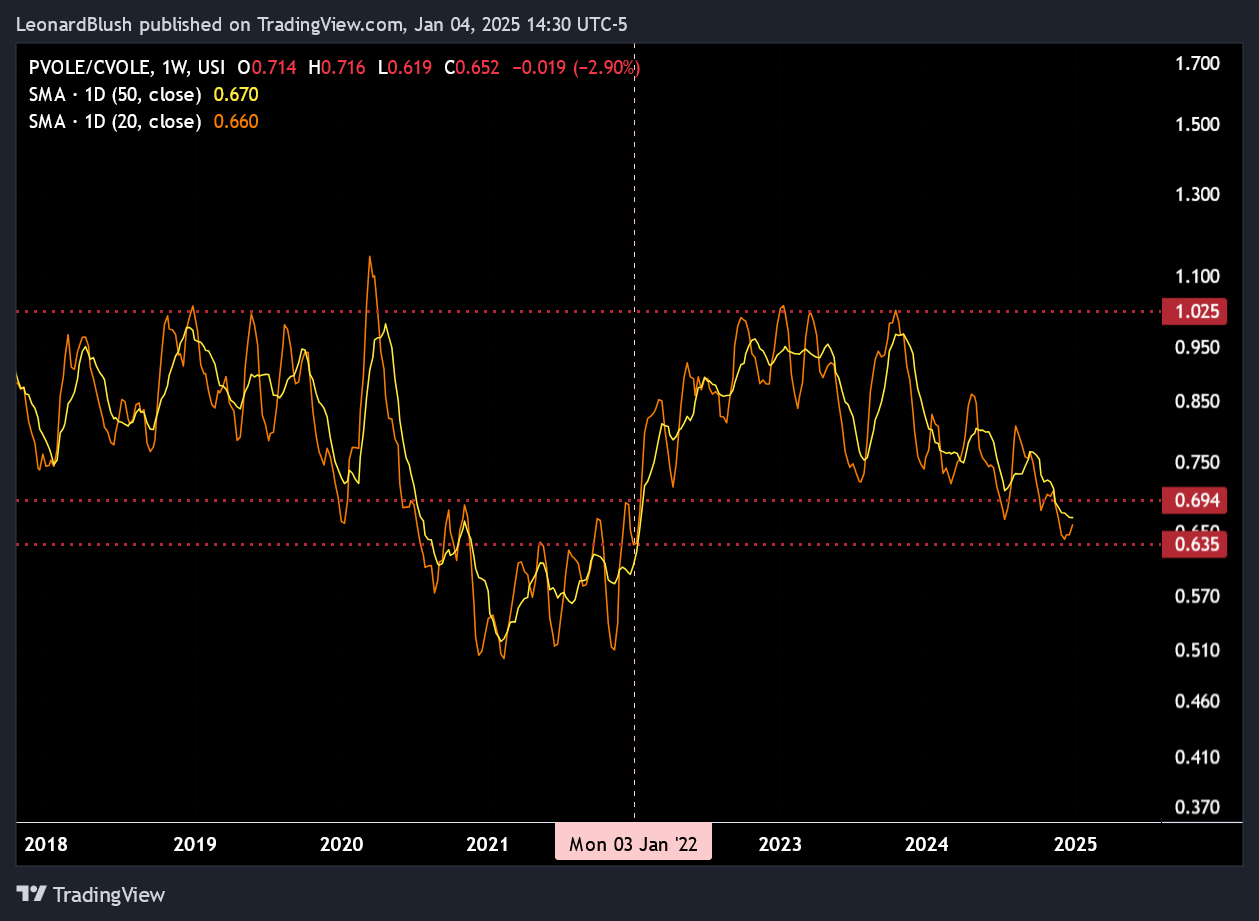
Task: Click the 1.100 price scale value
Action: (x=1199, y=276)
